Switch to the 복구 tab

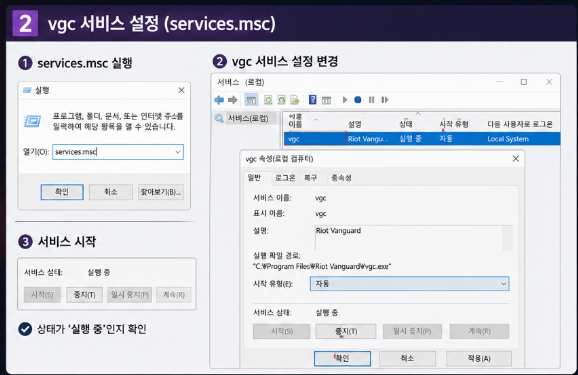[x=310, y=178]
